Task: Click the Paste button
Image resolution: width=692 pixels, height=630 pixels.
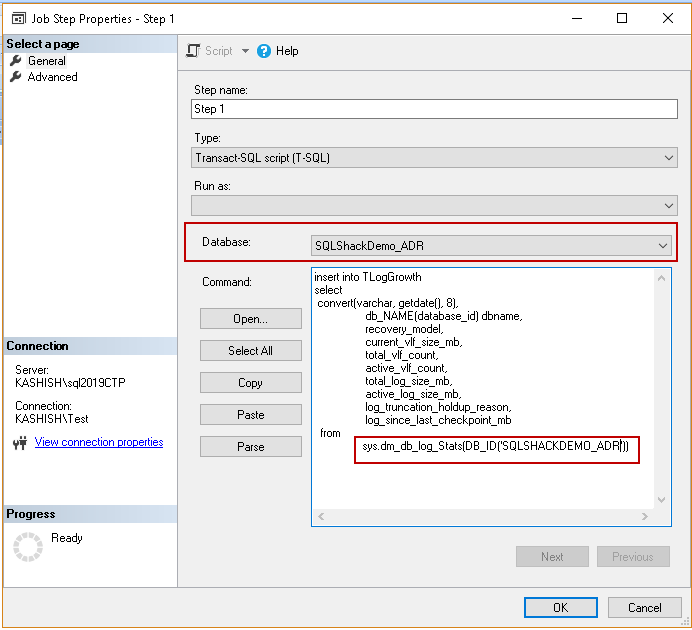Action: pyautogui.click(x=251, y=415)
